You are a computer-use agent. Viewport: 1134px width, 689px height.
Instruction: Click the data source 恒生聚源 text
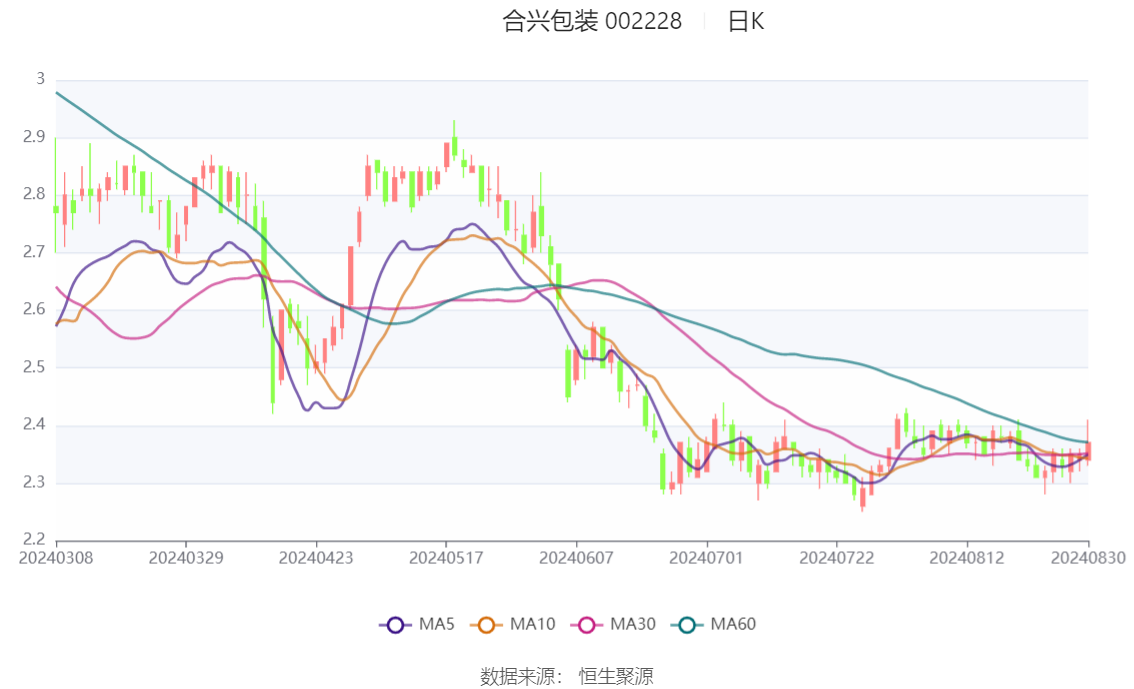(616, 676)
